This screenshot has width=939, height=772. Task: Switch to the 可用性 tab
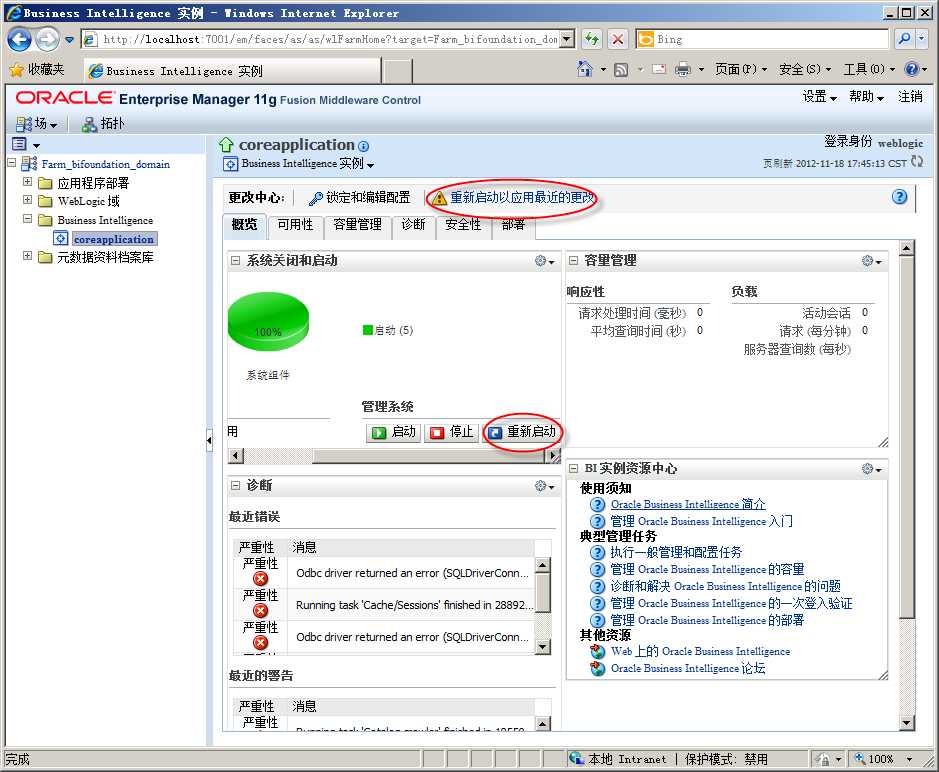pos(295,225)
